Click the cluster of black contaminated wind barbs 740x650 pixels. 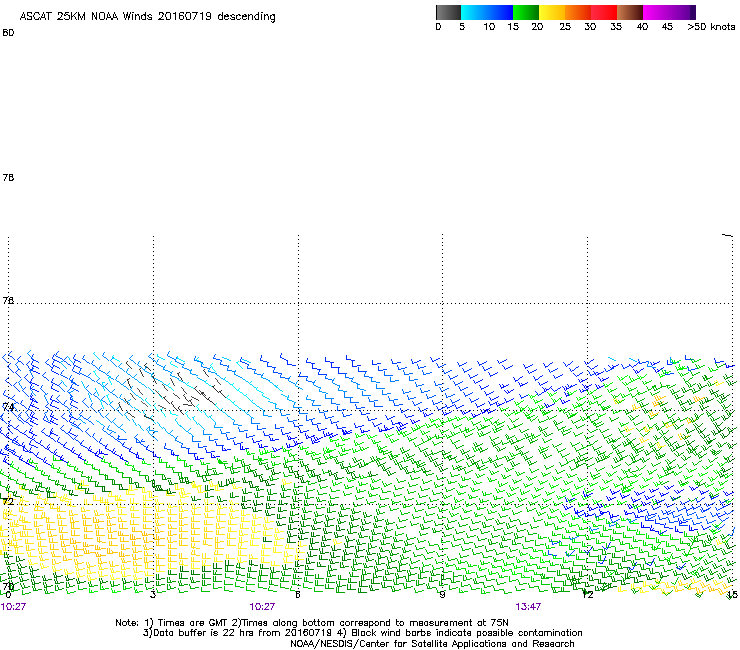coord(172,389)
